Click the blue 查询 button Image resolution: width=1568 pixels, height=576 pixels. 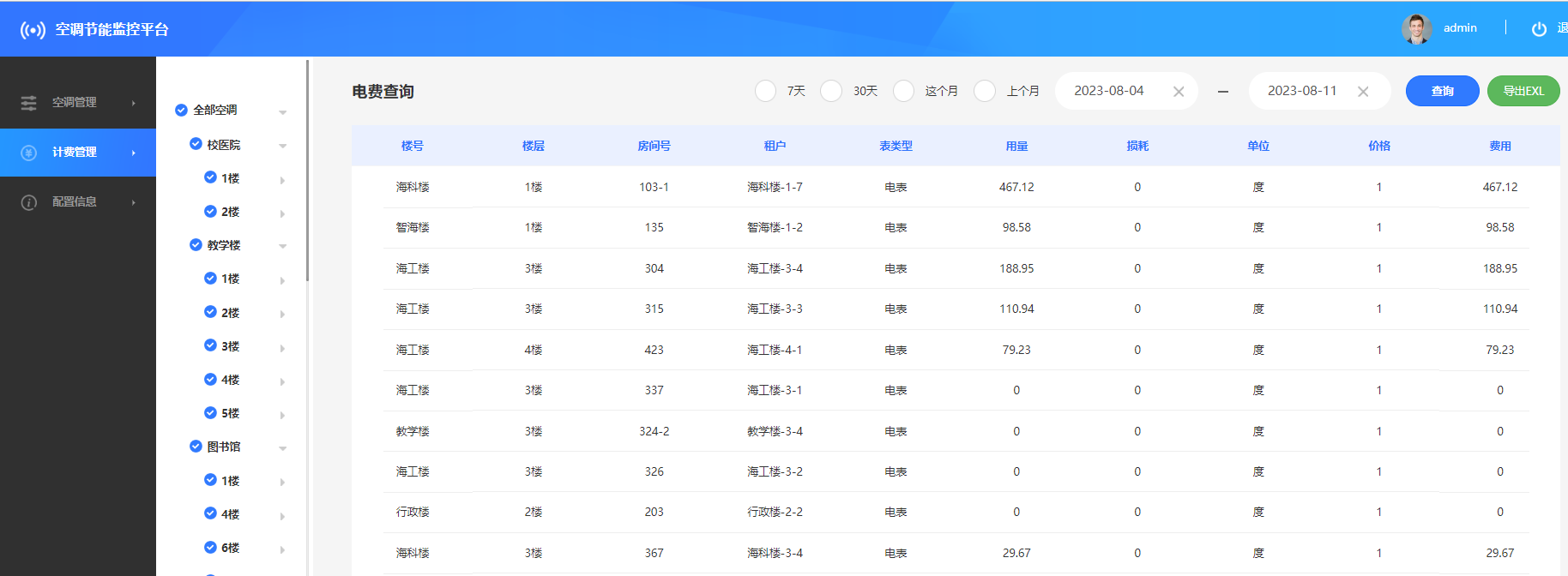pyautogui.click(x=1442, y=91)
